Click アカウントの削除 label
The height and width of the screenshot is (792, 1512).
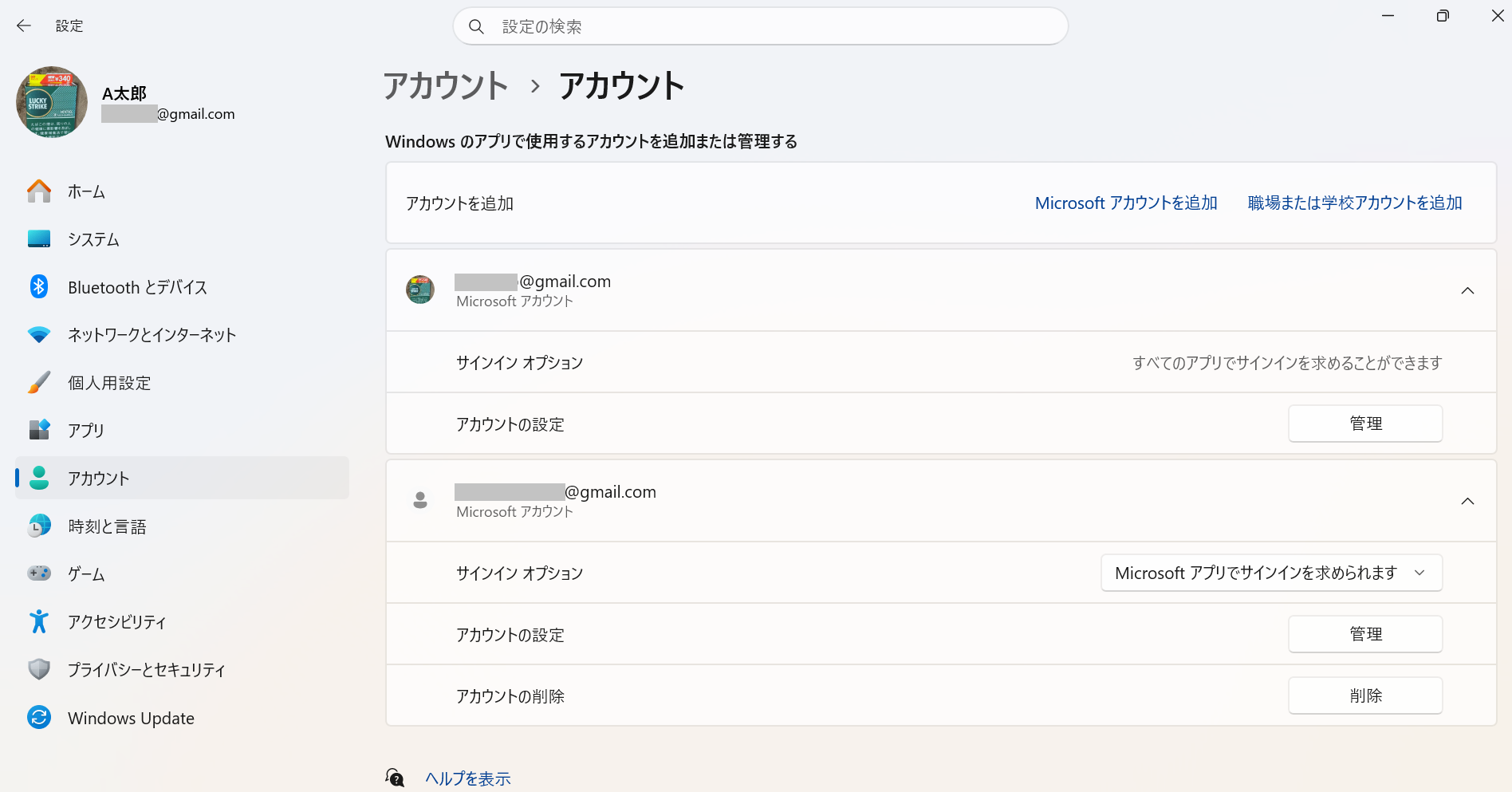pyautogui.click(x=510, y=696)
